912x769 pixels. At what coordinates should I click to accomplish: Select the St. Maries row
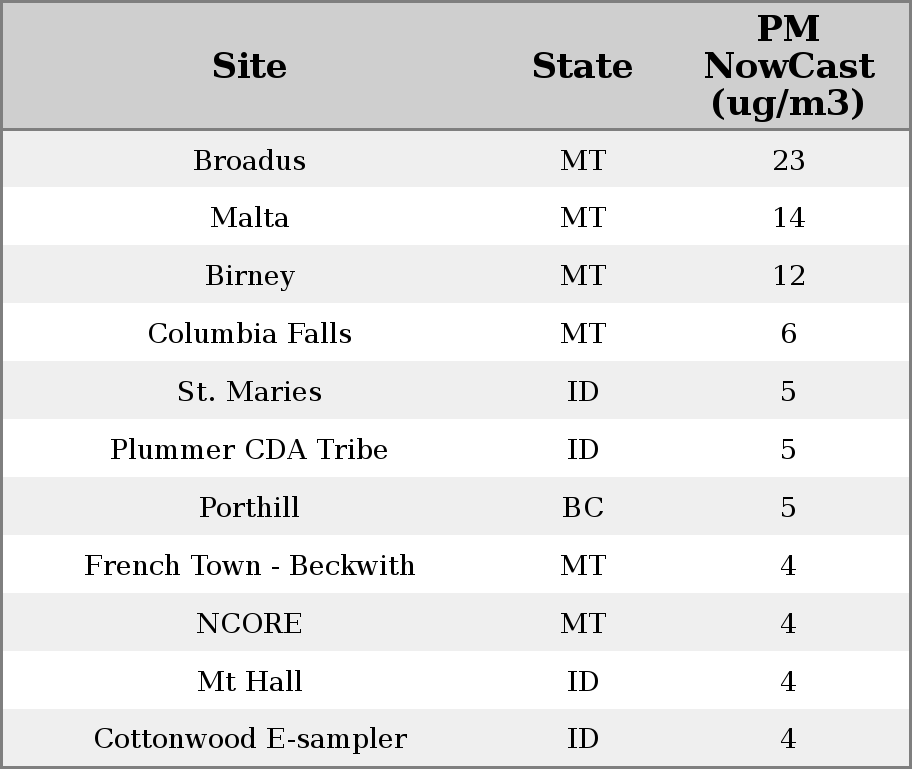249,392
